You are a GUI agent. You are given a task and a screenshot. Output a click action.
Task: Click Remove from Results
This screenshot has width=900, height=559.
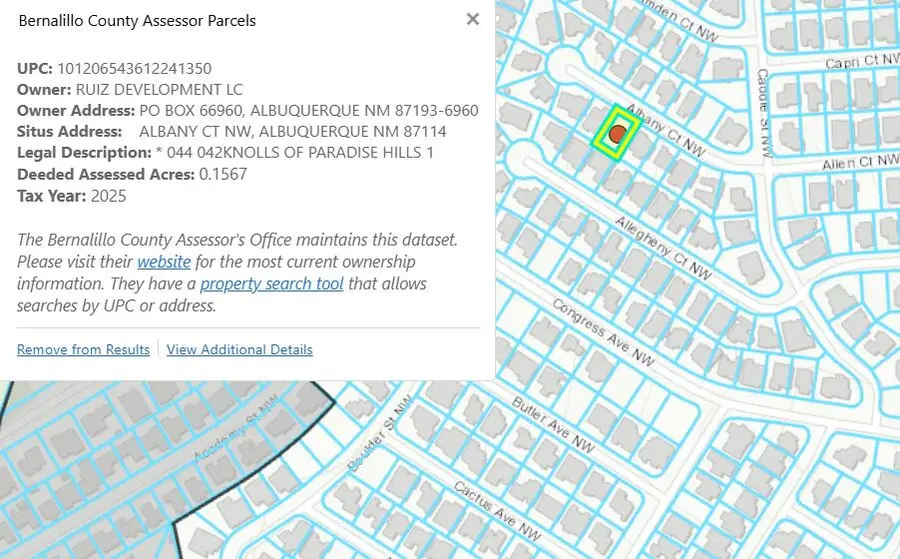point(83,350)
